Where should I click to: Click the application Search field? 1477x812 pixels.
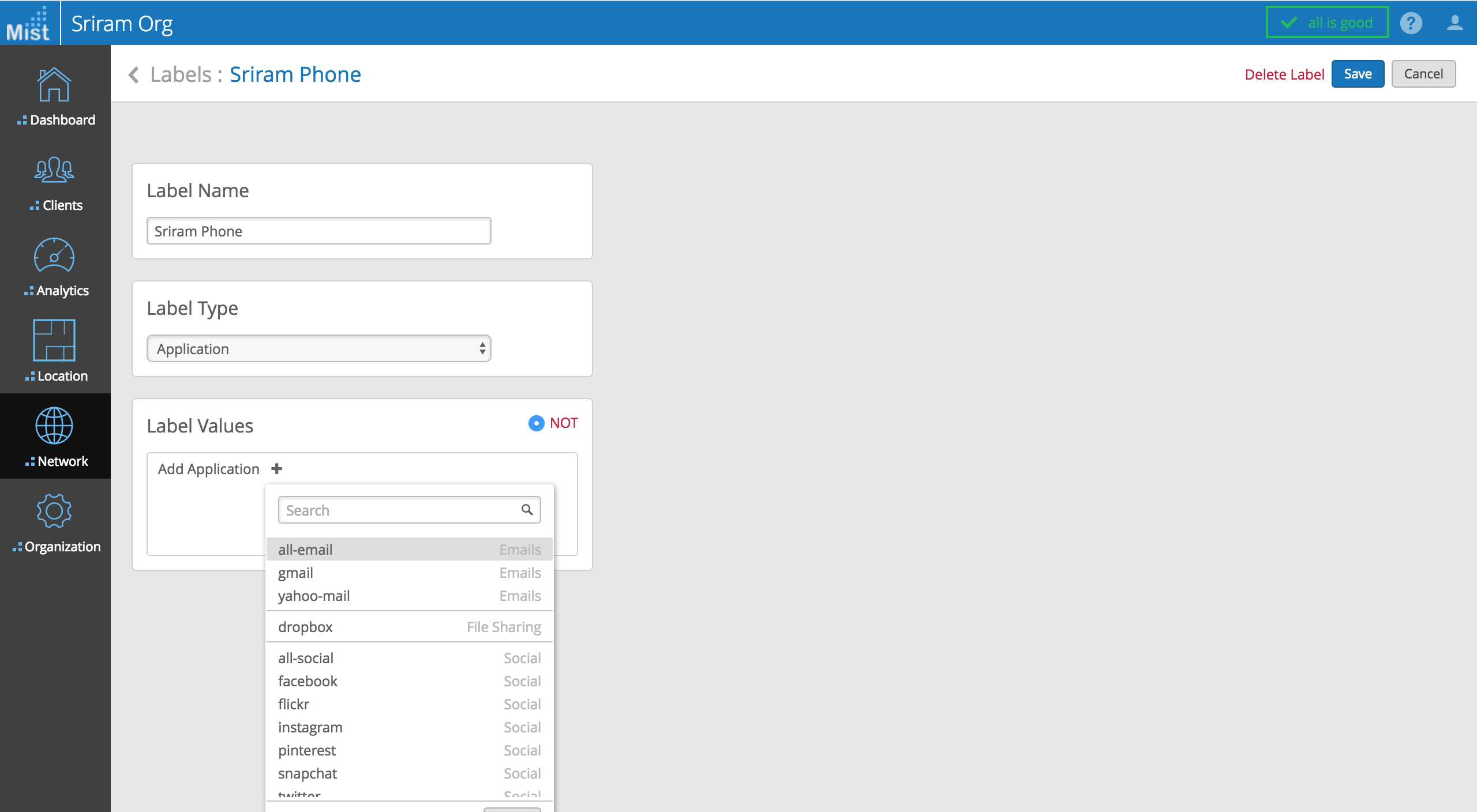click(402, 510)
